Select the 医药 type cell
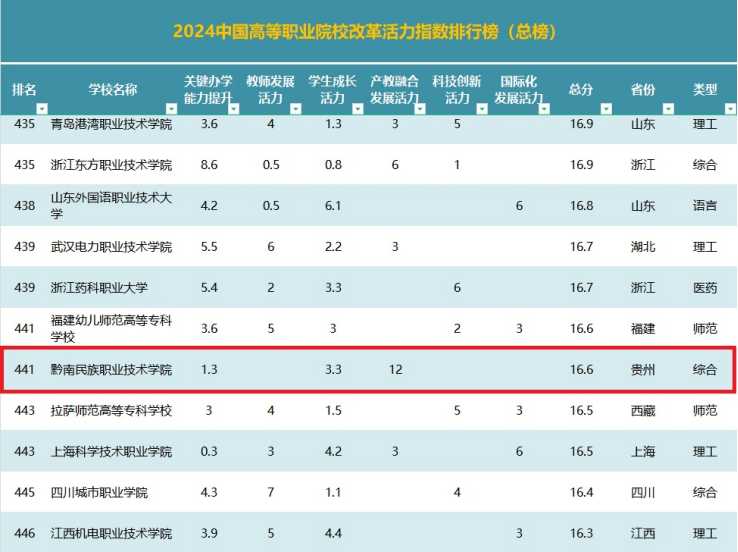Image resolution: width=738 pixels, height=552 pixels. pyautogui.click(x=704, y=288)
